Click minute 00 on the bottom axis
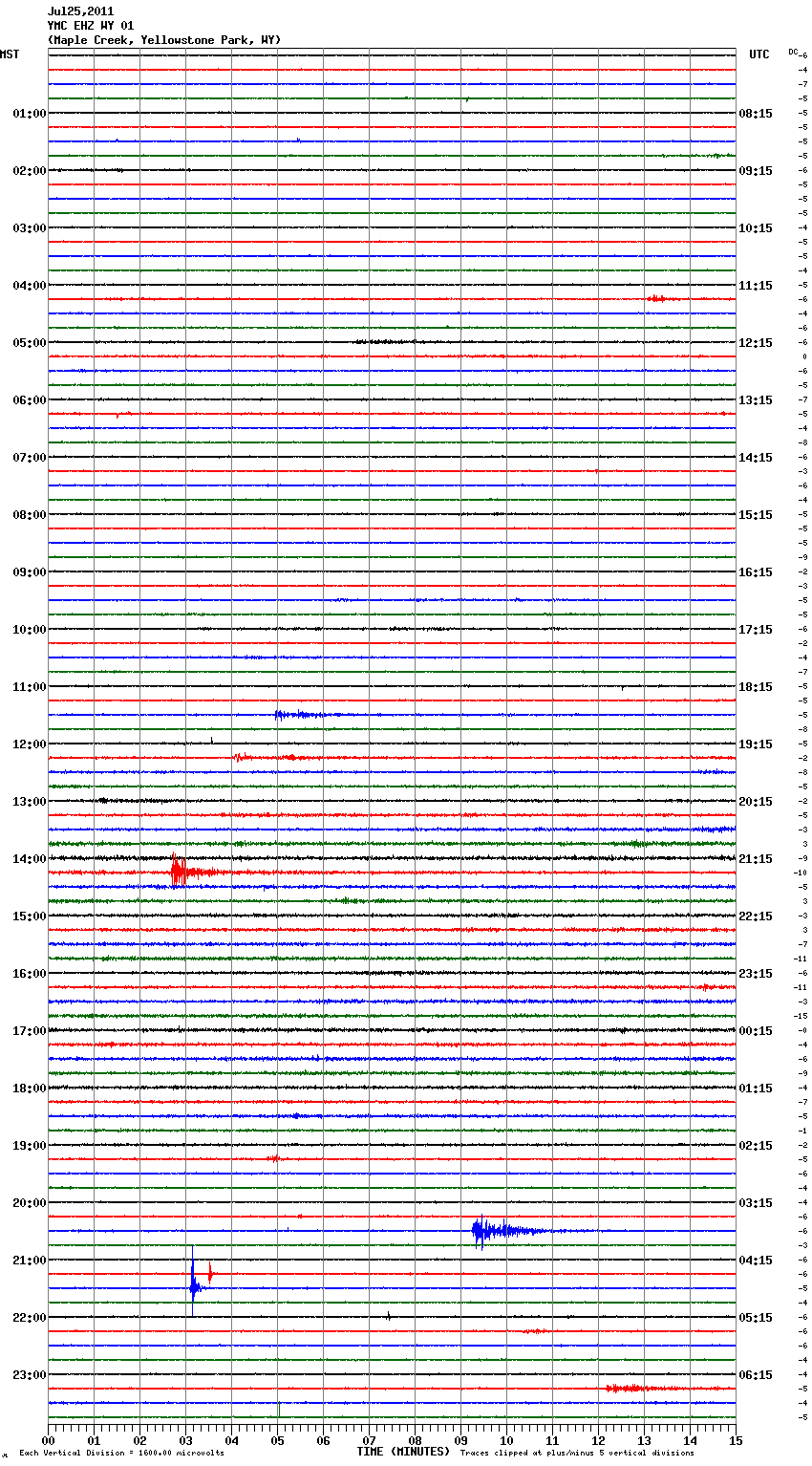 [x=49, y=1440]
